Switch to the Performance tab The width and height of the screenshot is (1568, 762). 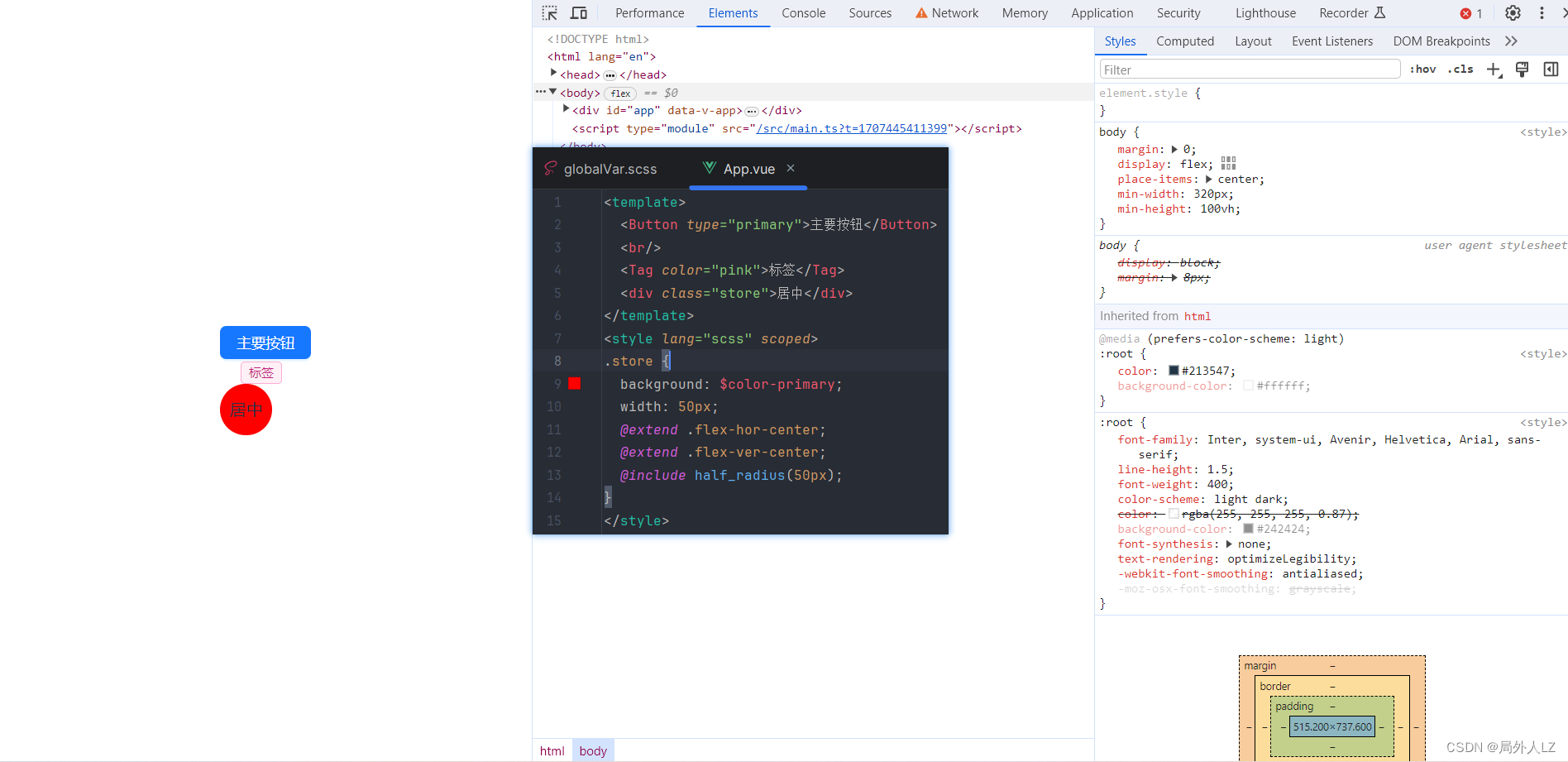[x=650, y=13]
